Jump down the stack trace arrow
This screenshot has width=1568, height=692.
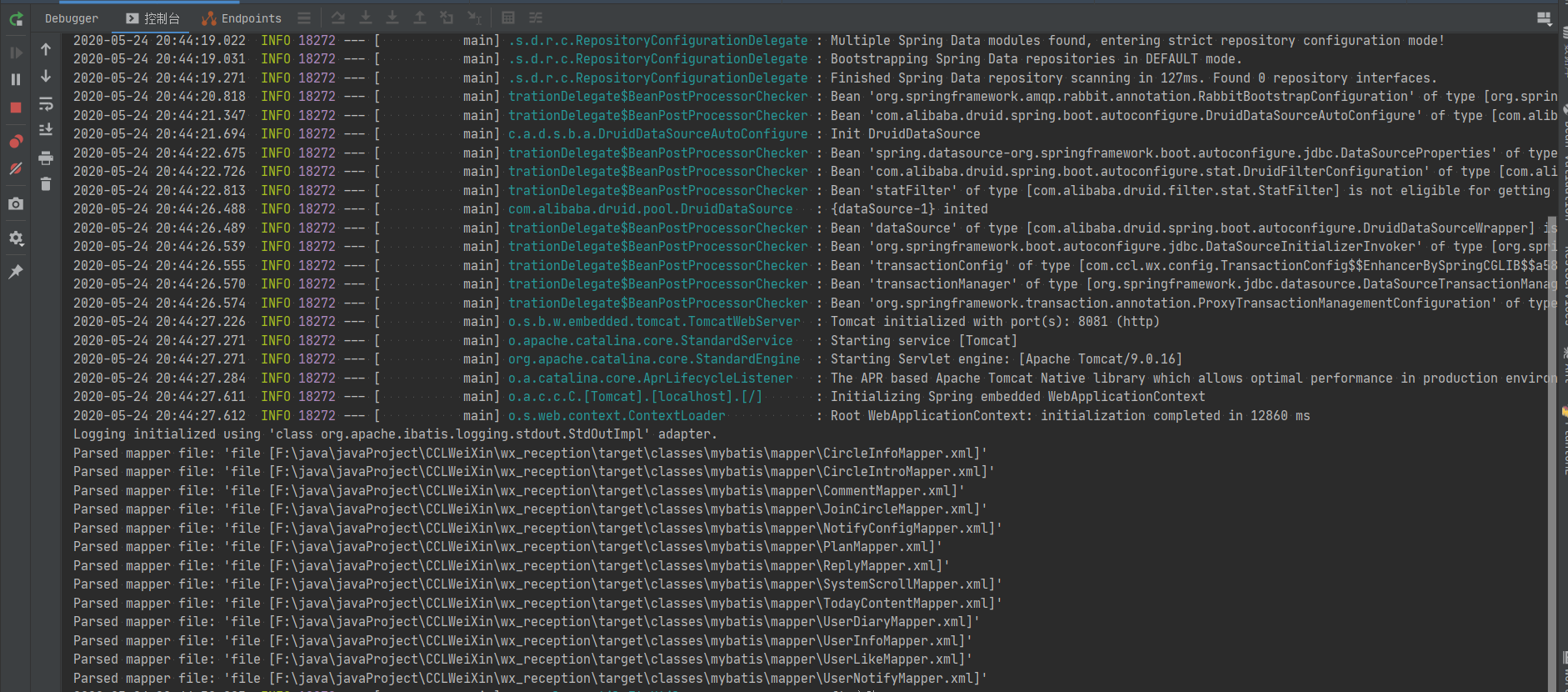click(x=46, y=76)
